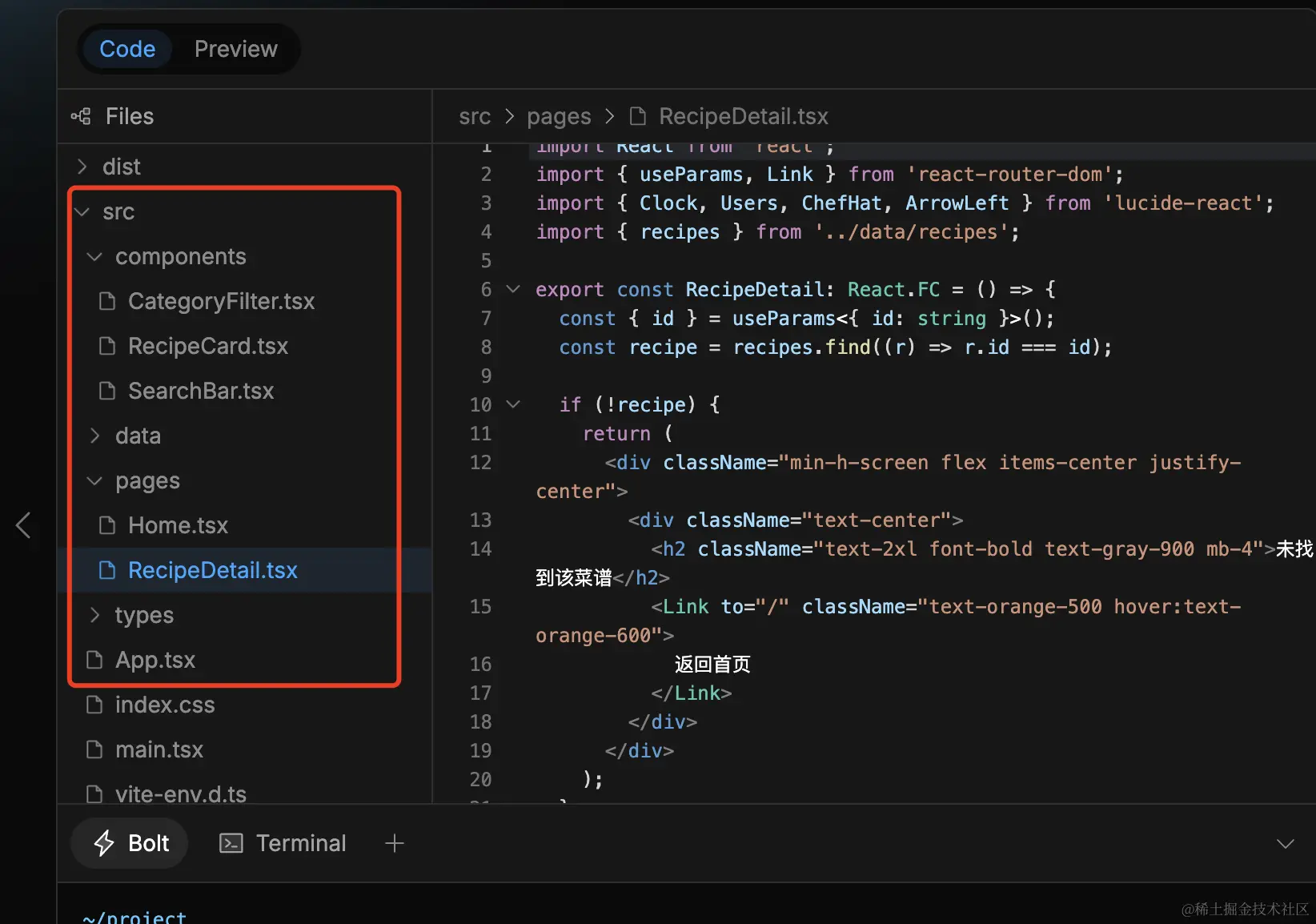Click the Bolt lightning icon
This screenshot has height=924, width=1316.
click(x=103, y=842)
